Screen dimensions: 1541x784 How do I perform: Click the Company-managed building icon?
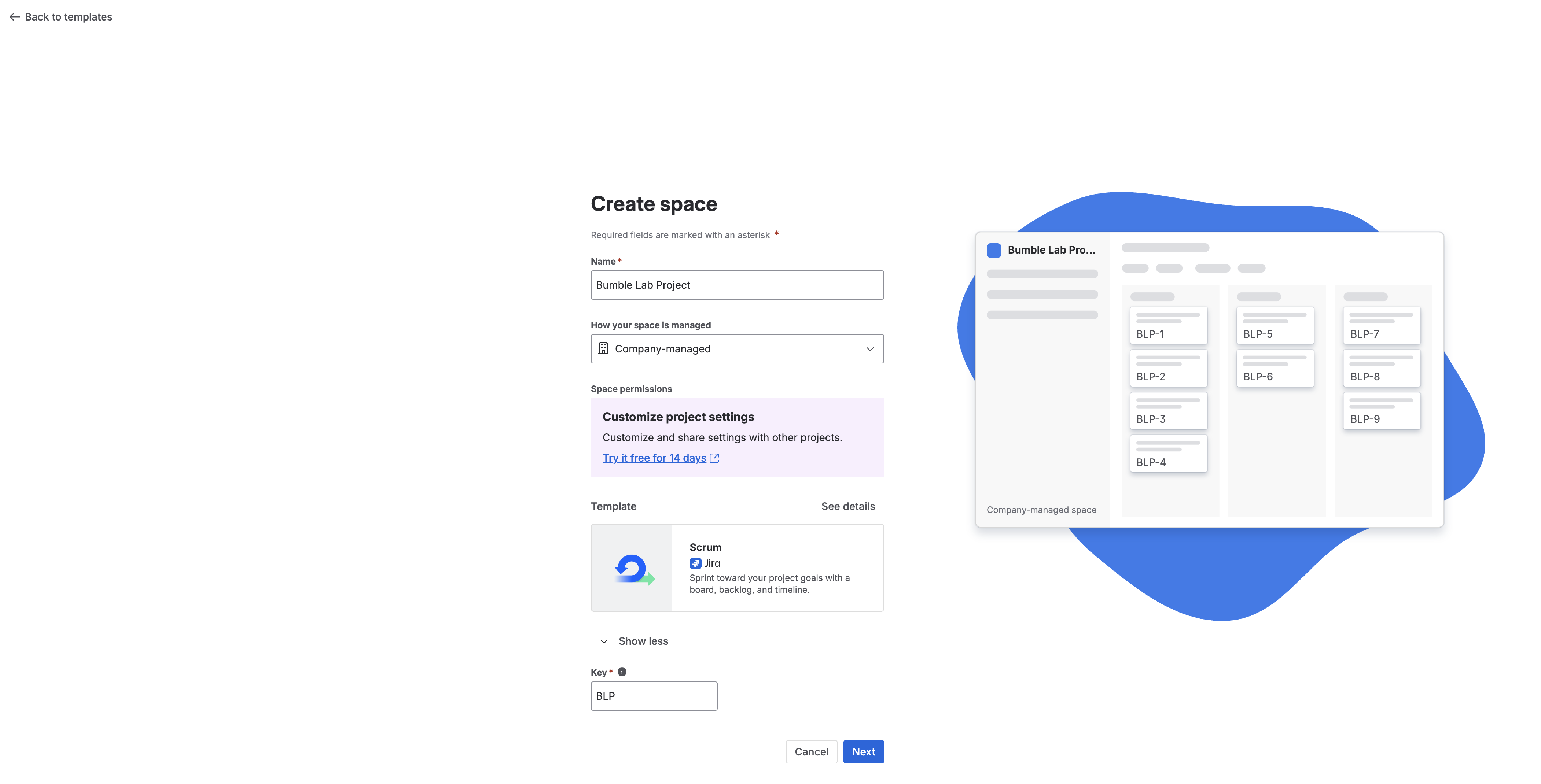coord(603,349)
